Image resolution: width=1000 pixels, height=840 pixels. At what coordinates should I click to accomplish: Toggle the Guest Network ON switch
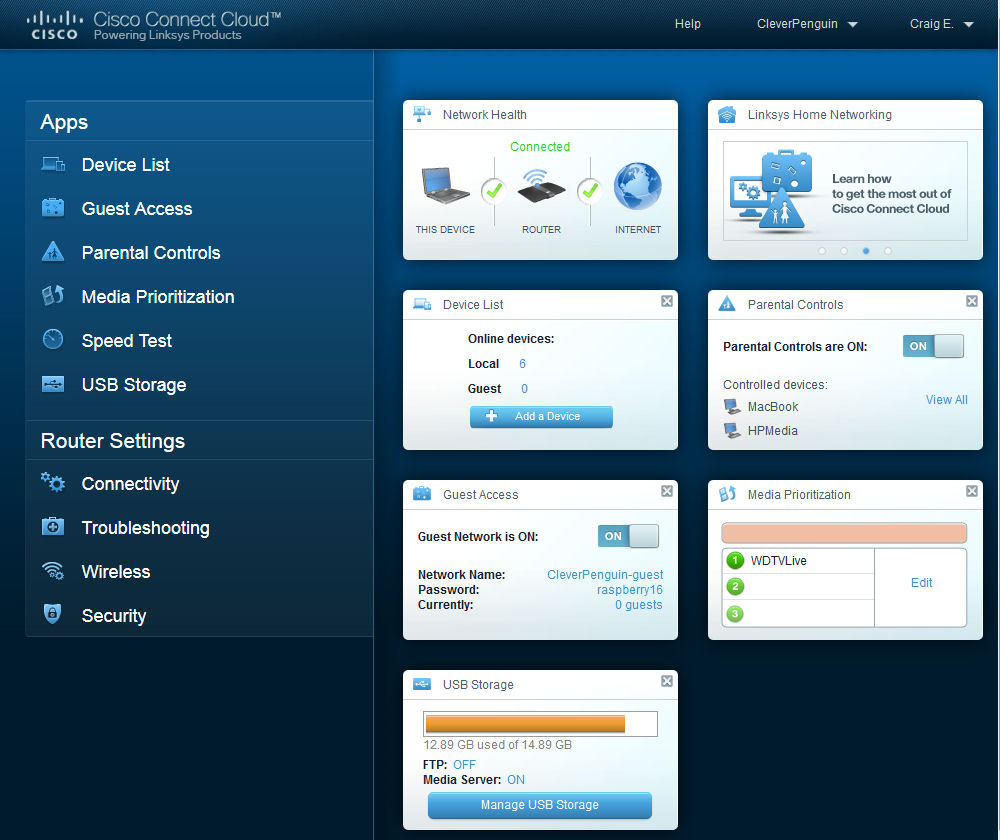(x=628, y=536)
